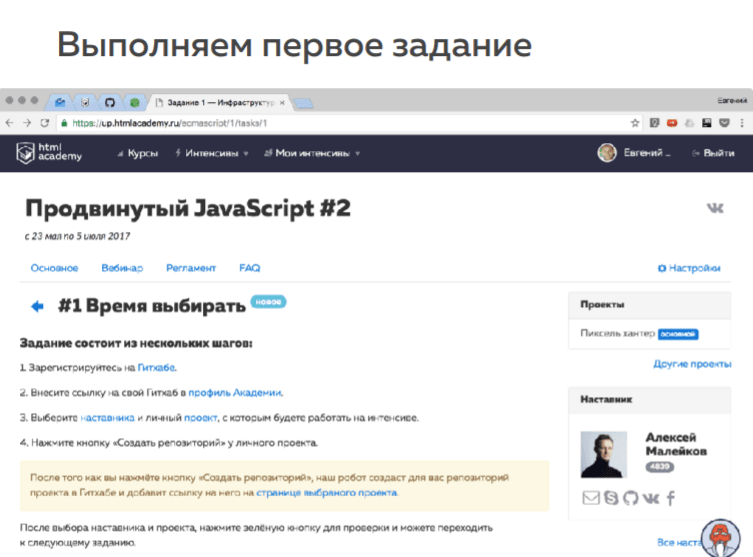
Task: Share via the VK icon near title
Action: pos(715,208)
